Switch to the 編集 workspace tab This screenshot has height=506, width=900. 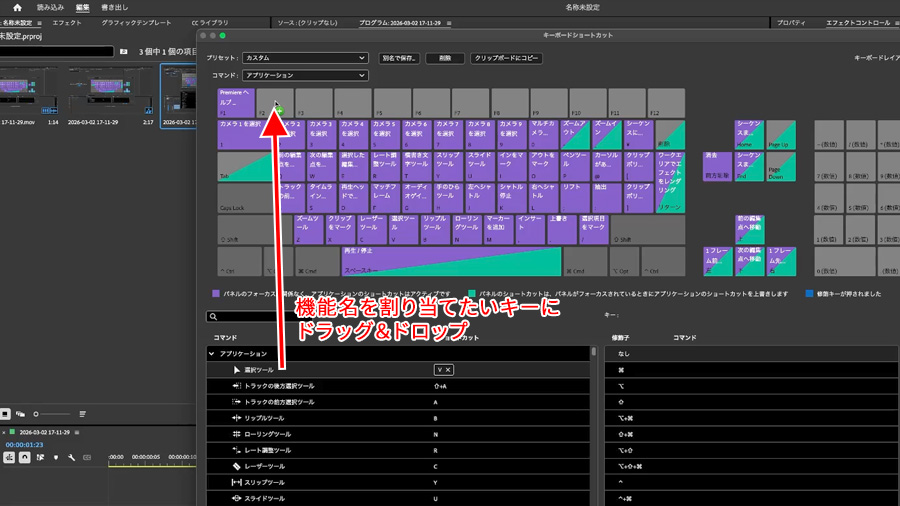tap(83, 7)
